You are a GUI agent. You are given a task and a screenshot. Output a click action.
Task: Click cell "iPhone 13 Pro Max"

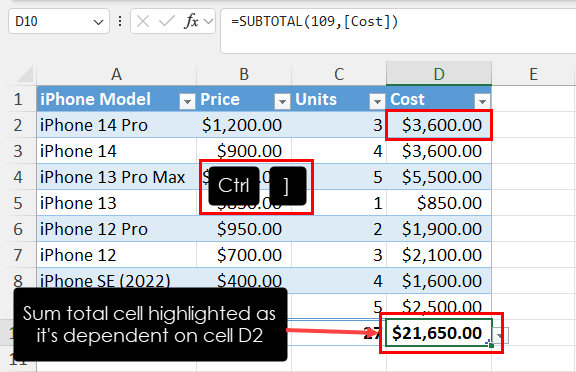pyautogui.click(x=116, y=177)
